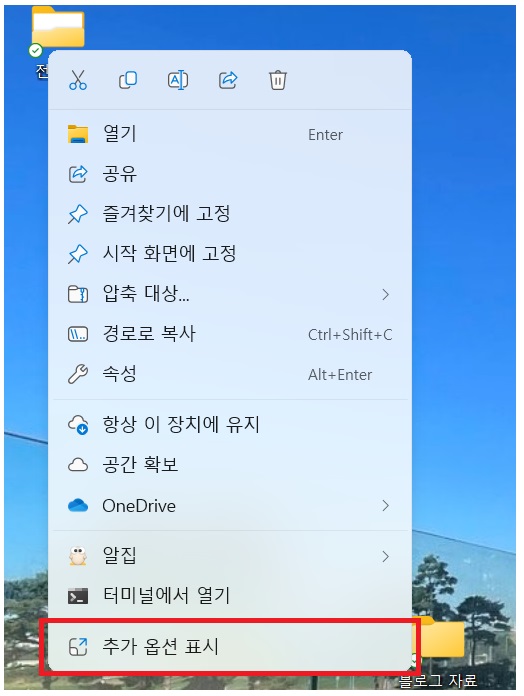Click the Share arrow icon in top row

click(x=228, y=80)
